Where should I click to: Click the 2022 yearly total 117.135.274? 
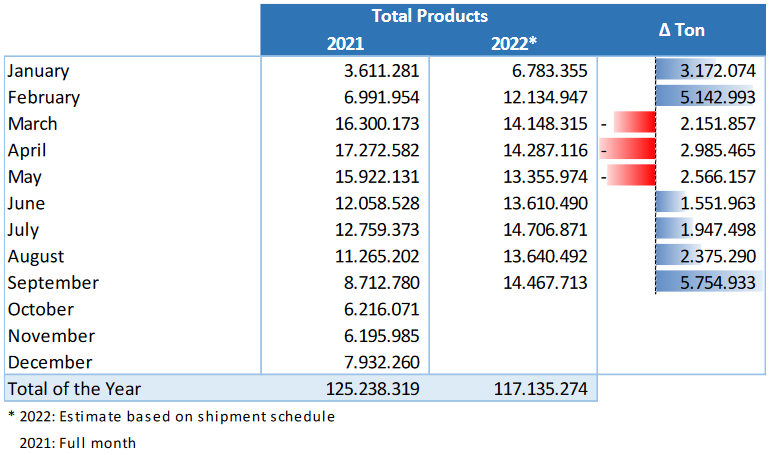tap(540, 389)
